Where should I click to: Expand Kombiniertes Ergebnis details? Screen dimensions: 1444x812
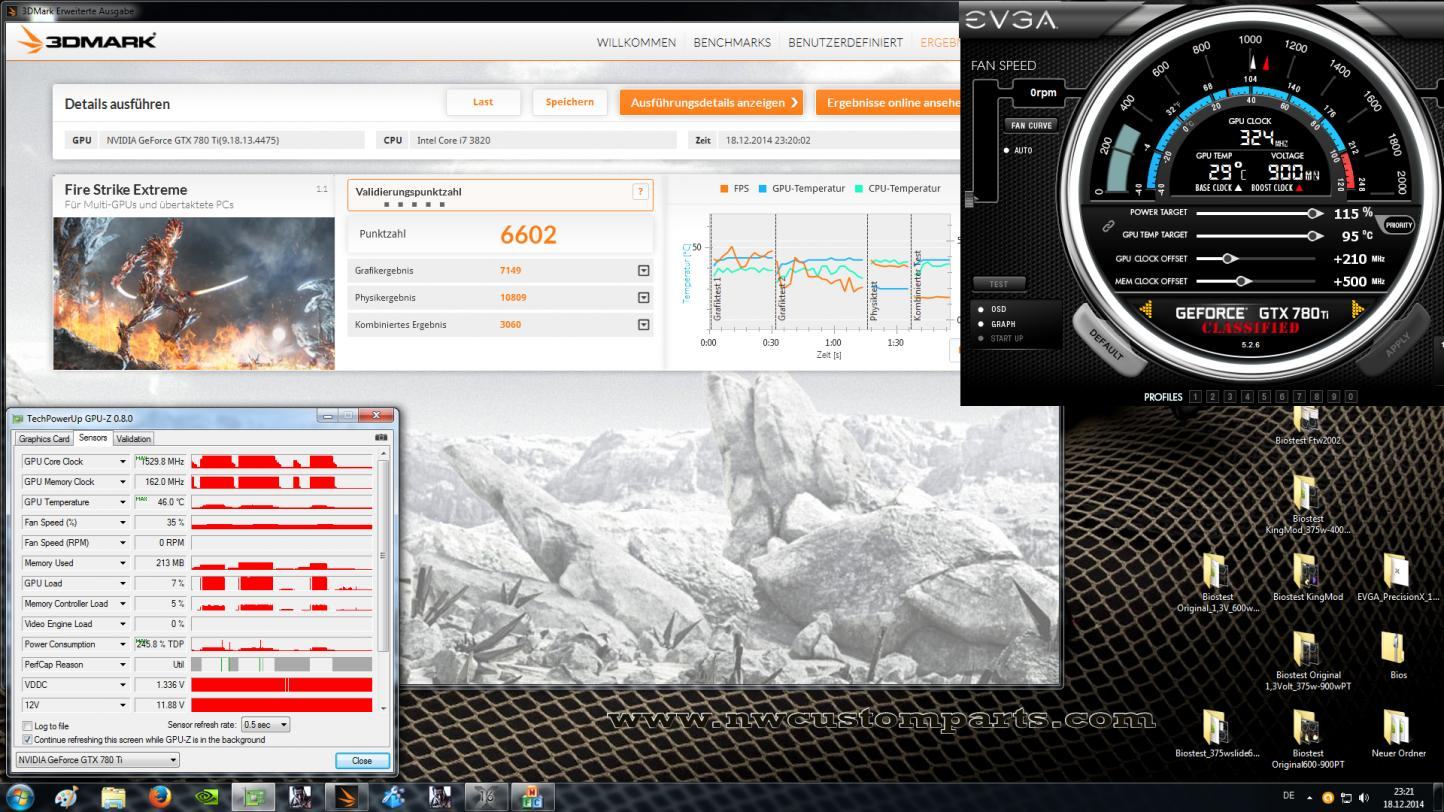pos(643,324)
